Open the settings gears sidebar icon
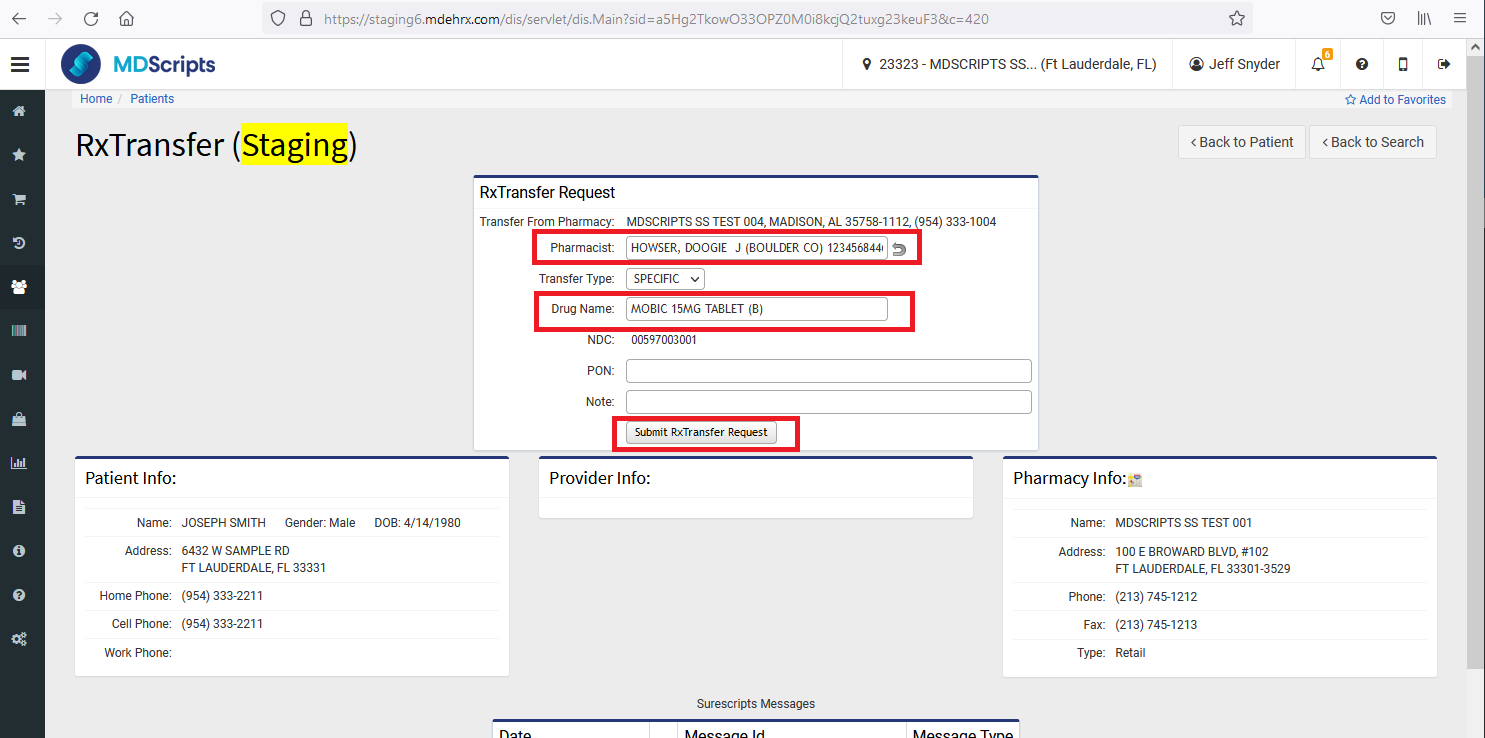 (x=18, y=639)
